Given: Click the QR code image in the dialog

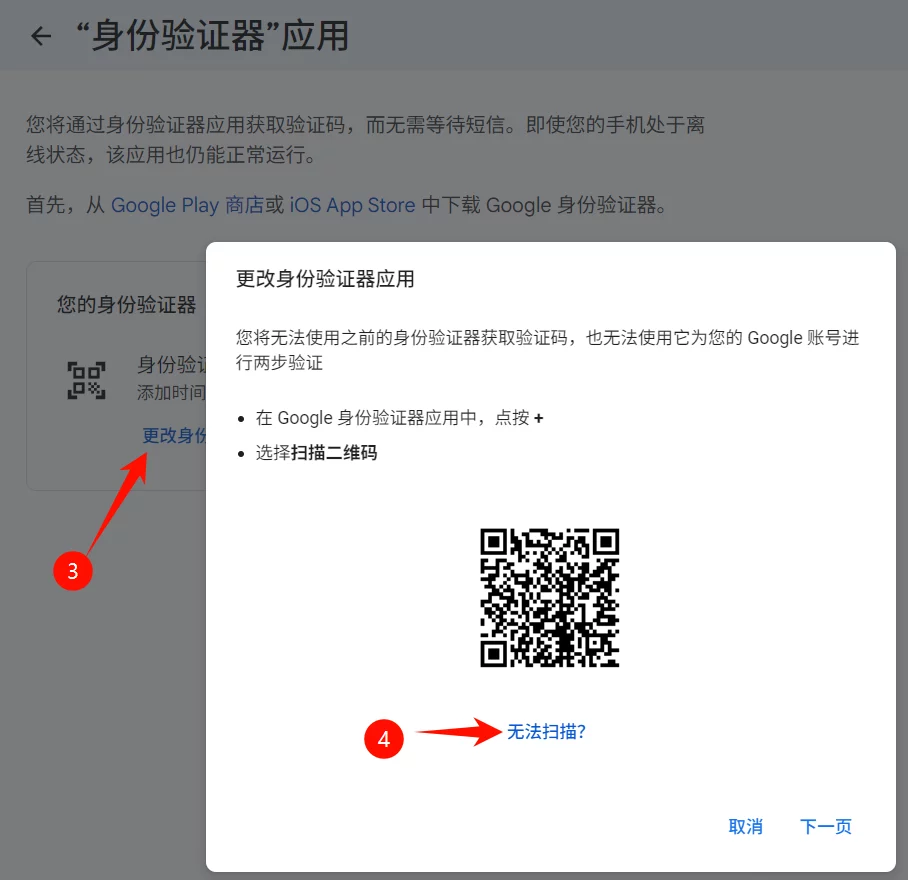Looking at the screenshot, I should (x=551, y=596).
